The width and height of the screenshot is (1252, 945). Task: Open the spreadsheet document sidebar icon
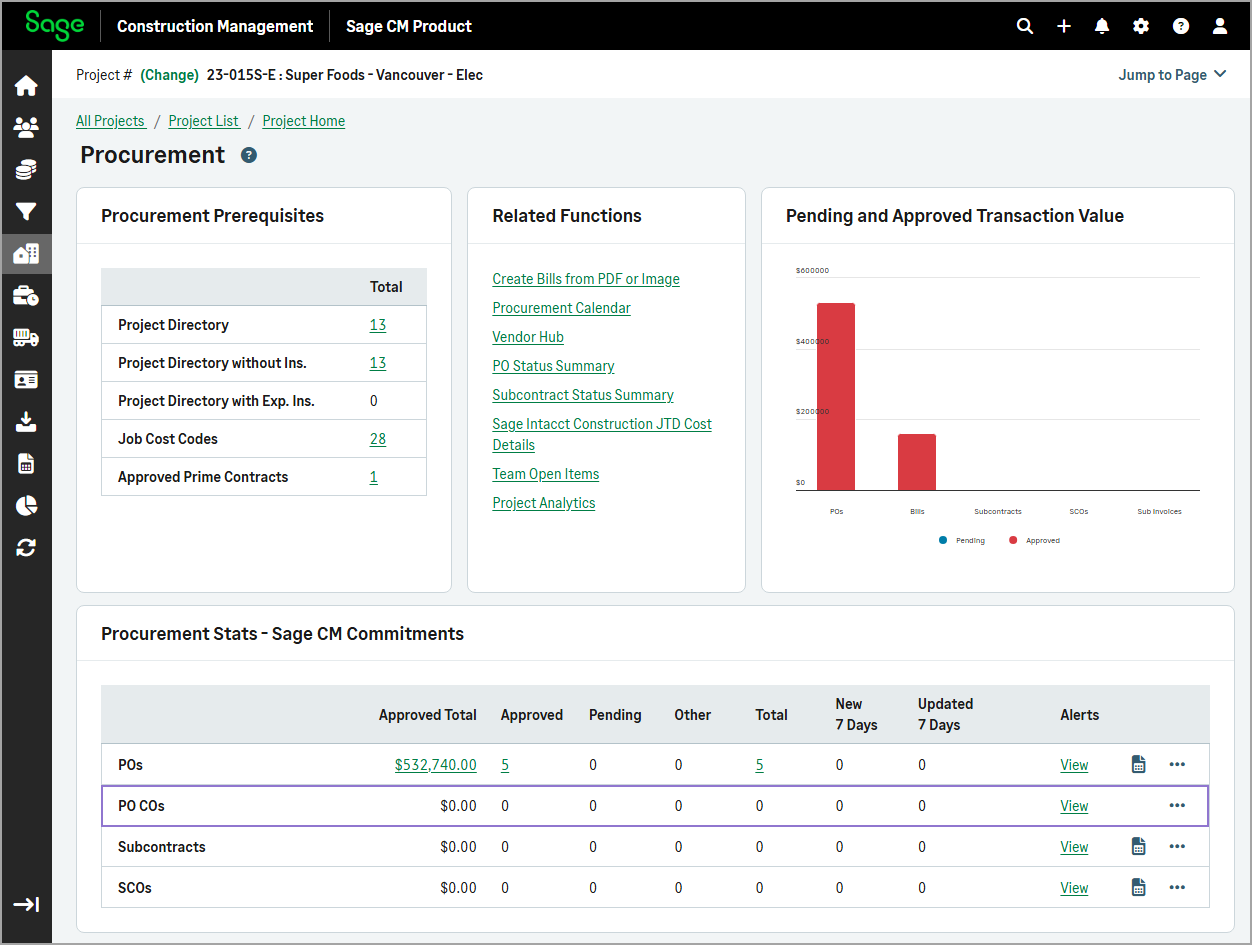(x=26, y=464)
